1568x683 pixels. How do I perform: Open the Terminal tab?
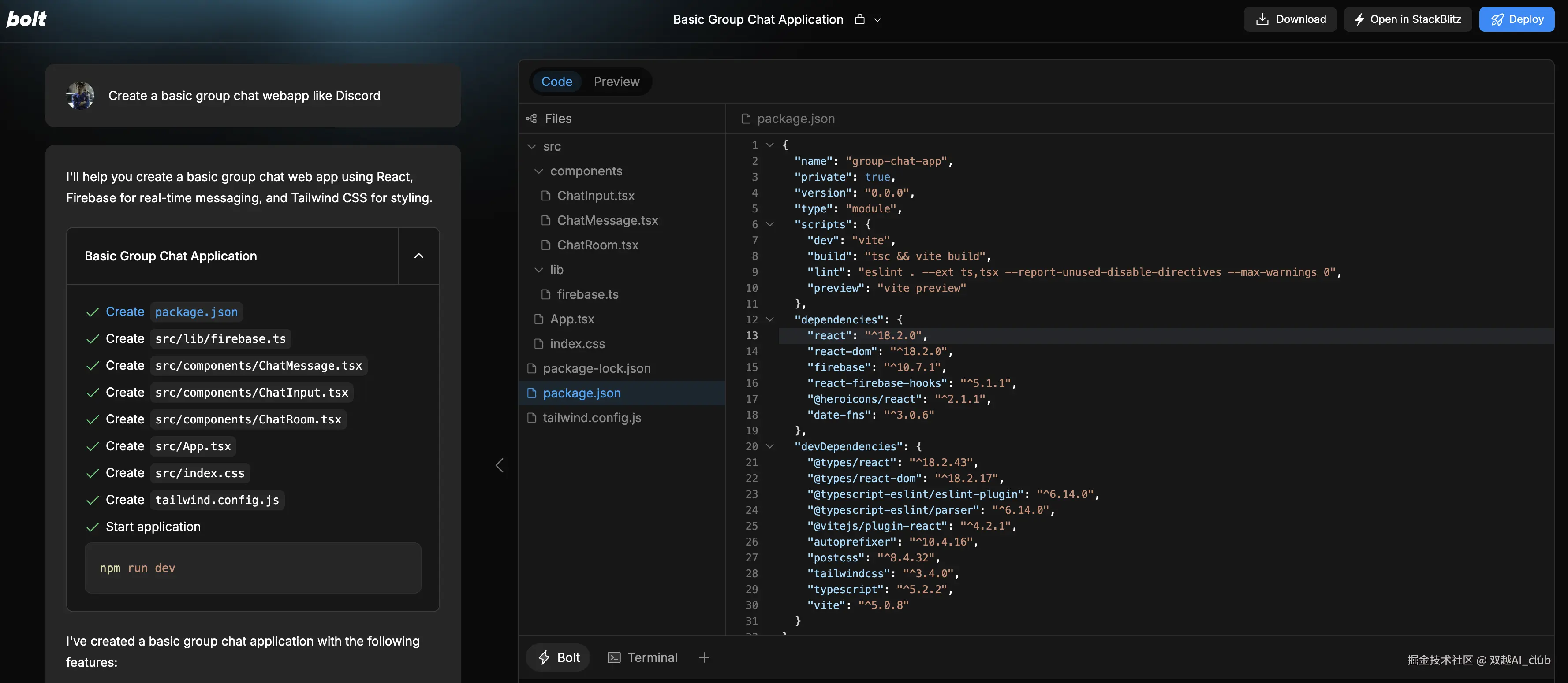point(642,657)
